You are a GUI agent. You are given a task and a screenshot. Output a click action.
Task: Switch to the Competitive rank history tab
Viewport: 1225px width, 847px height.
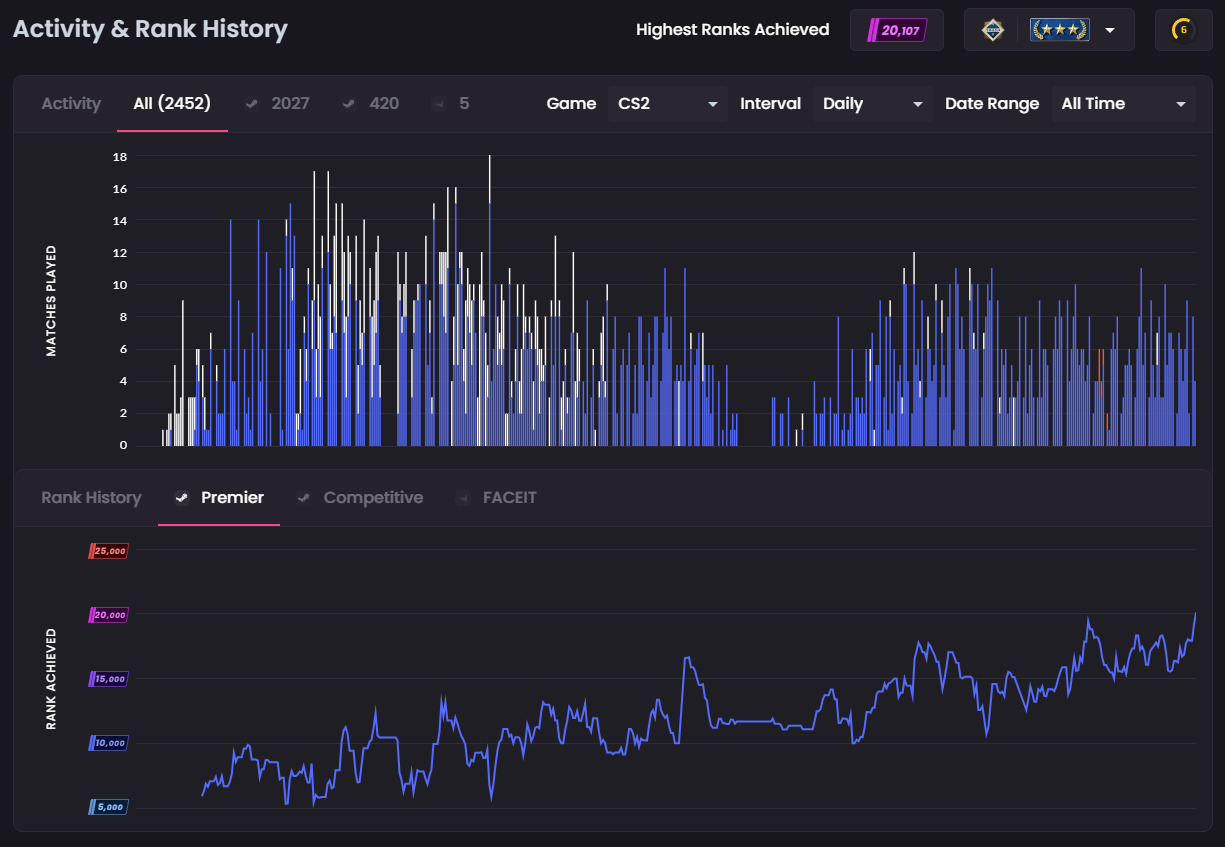(x=360, y=497)
